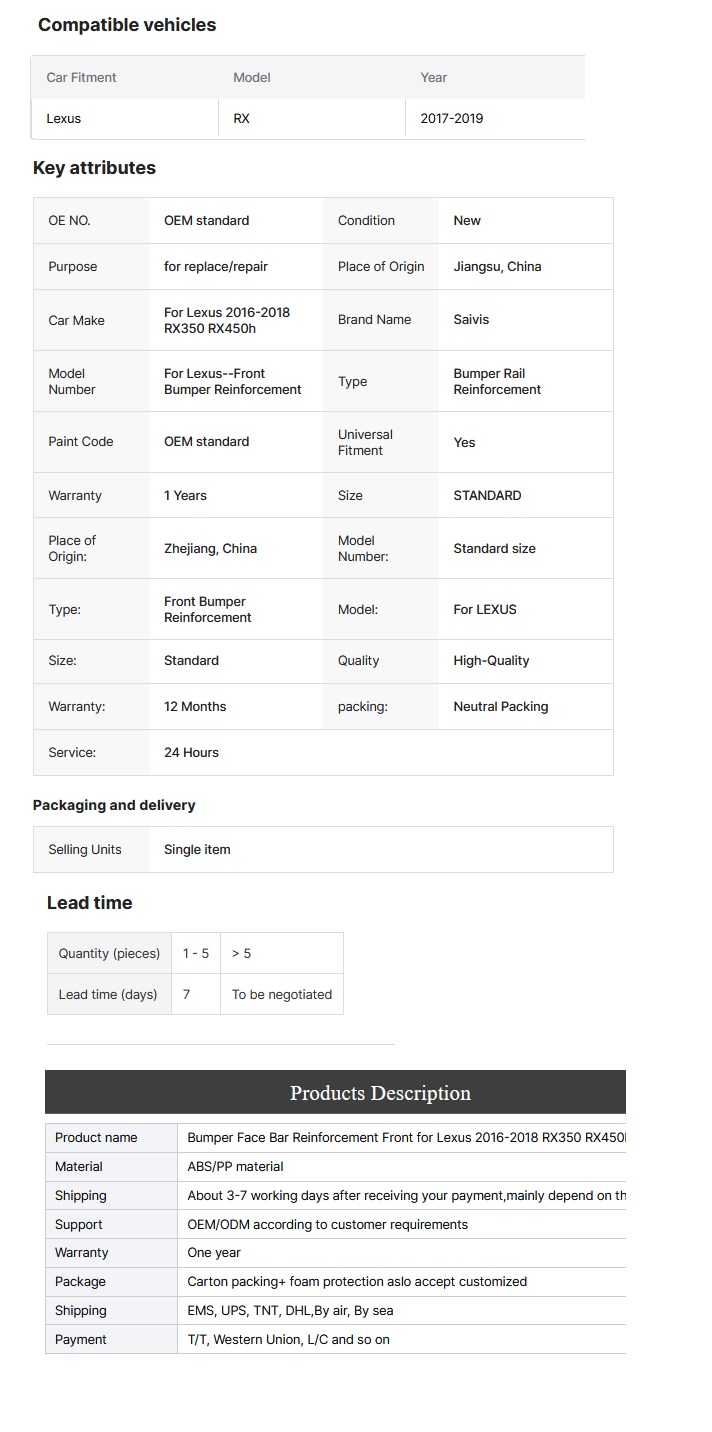Select the 1 Years warranty value
The image size is (712, 1432).
[x=185, y=495]
